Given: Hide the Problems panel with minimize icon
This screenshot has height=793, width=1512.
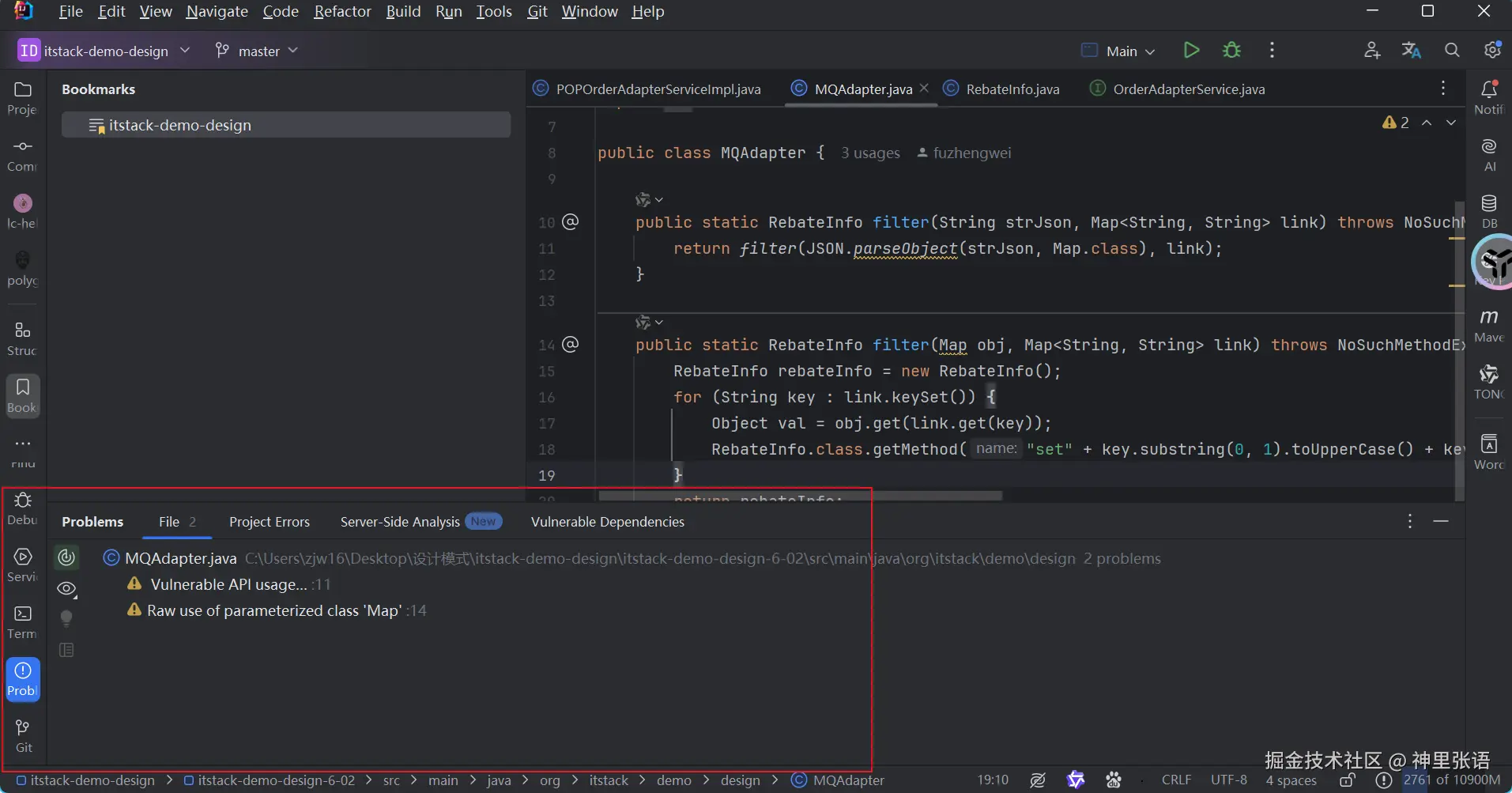Looking at the screenshot, I should pyautogui.click(x=1441, y=522).
